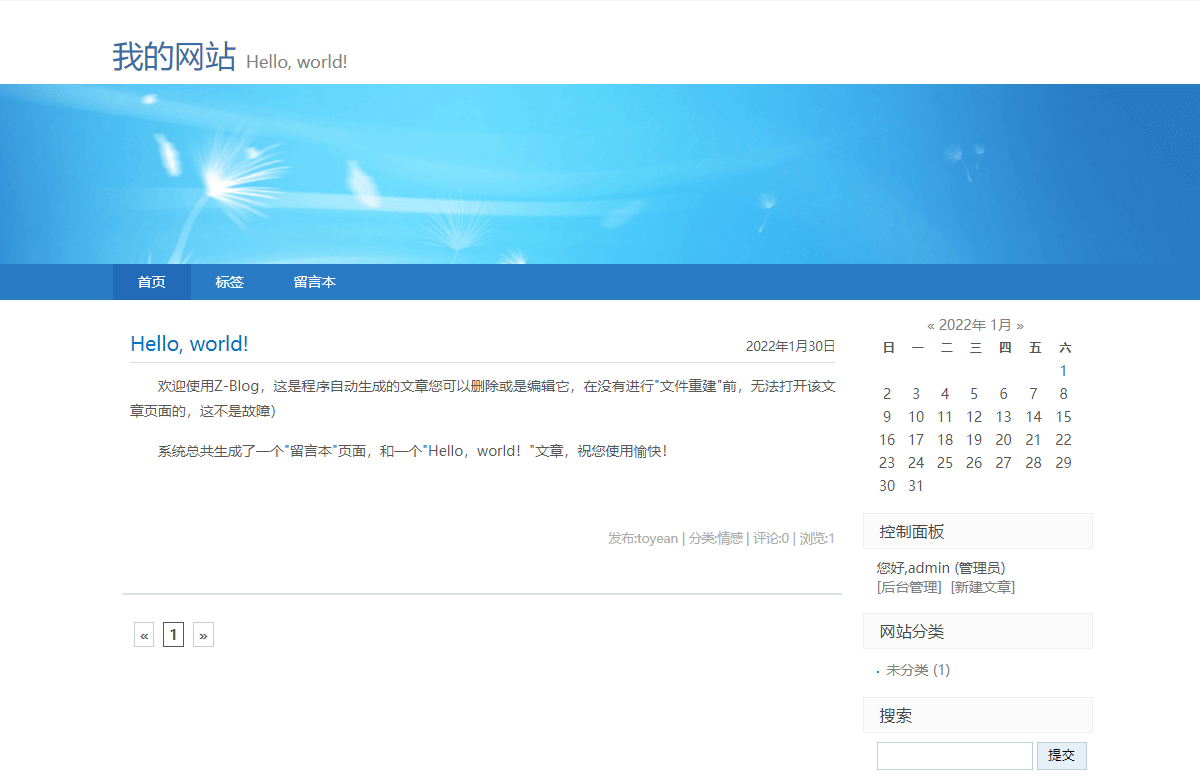Select calendar day 4
Image resolution: width=1200 pixels, height=776 pixels.
pos(945,394)
